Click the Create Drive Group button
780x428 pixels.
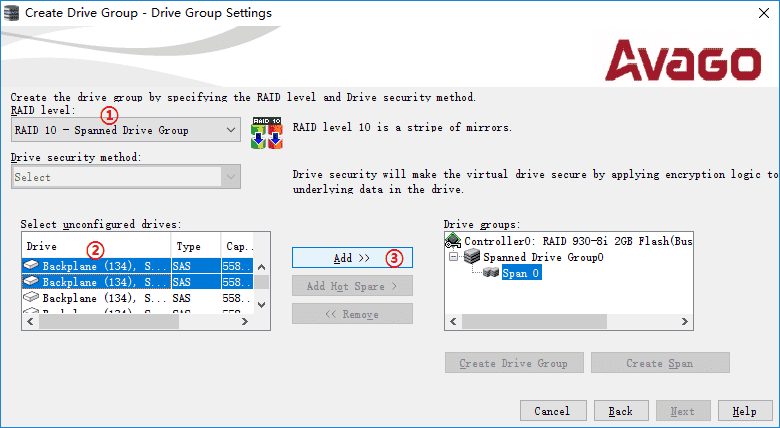(514, 363)
